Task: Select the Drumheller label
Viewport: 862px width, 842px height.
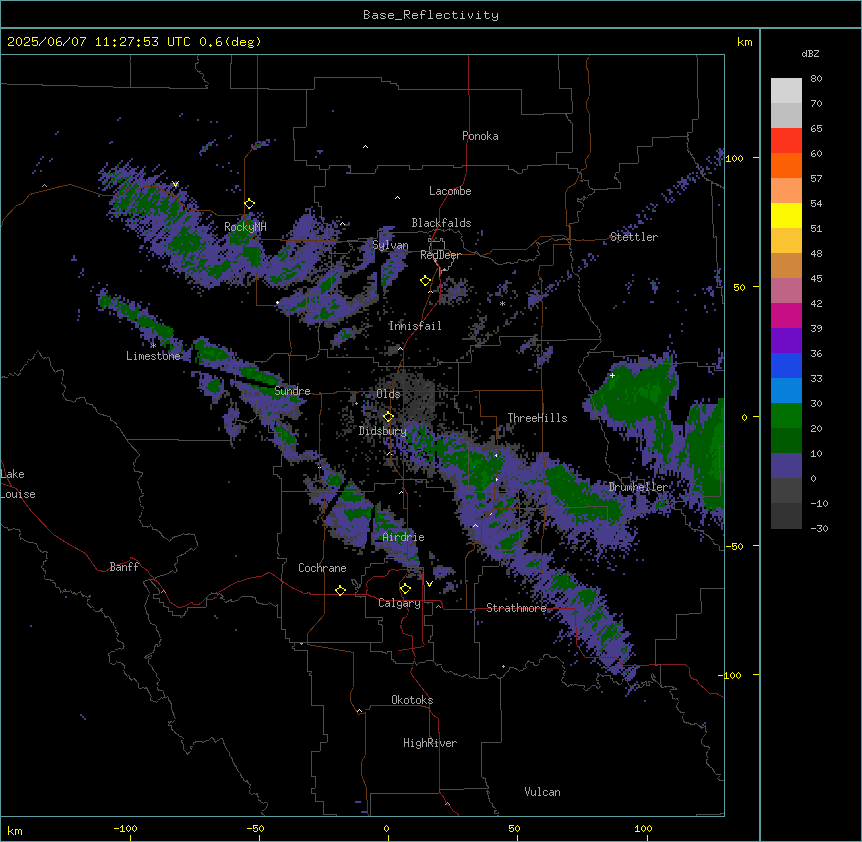Action: 638,487
